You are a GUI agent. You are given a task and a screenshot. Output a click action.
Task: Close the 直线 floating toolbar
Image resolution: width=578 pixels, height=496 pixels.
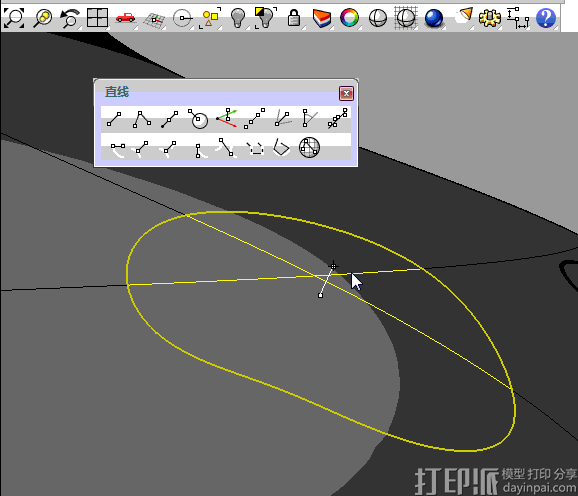point(346,94)
